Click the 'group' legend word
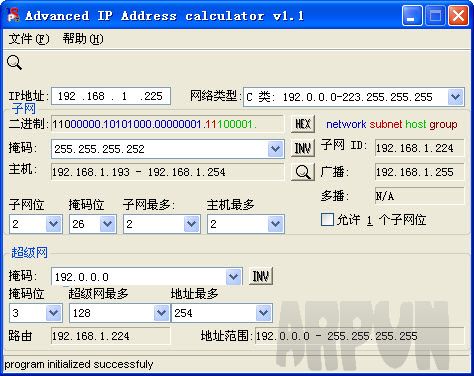Image resolution: width=474 pixels, height=376 pixels. 443,125
